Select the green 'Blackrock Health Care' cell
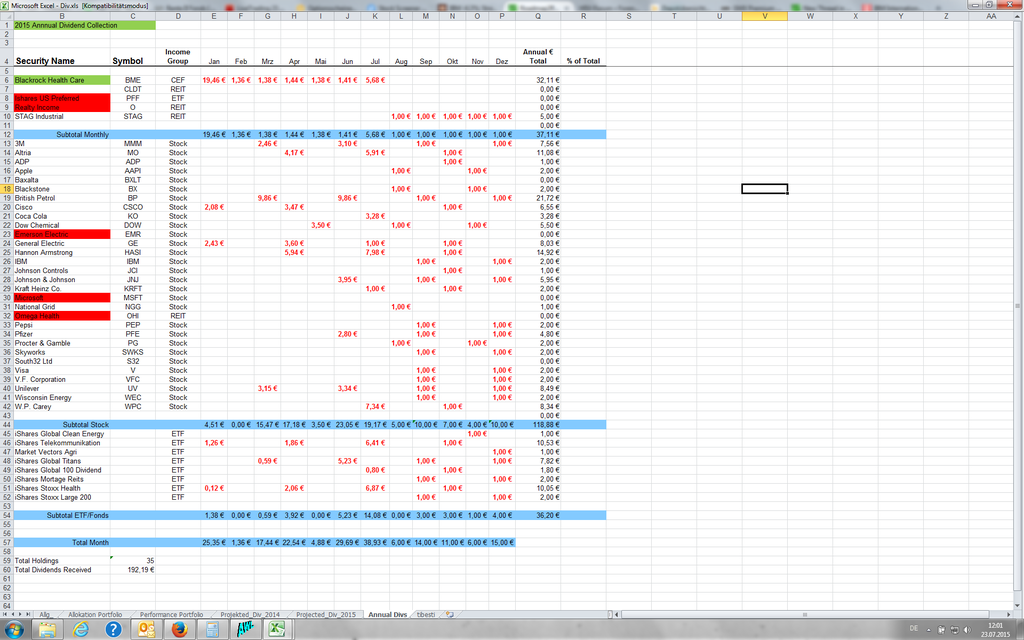The width and height of the screenshot is (1024, 640). pyautogui.click(x=62, y=80)
